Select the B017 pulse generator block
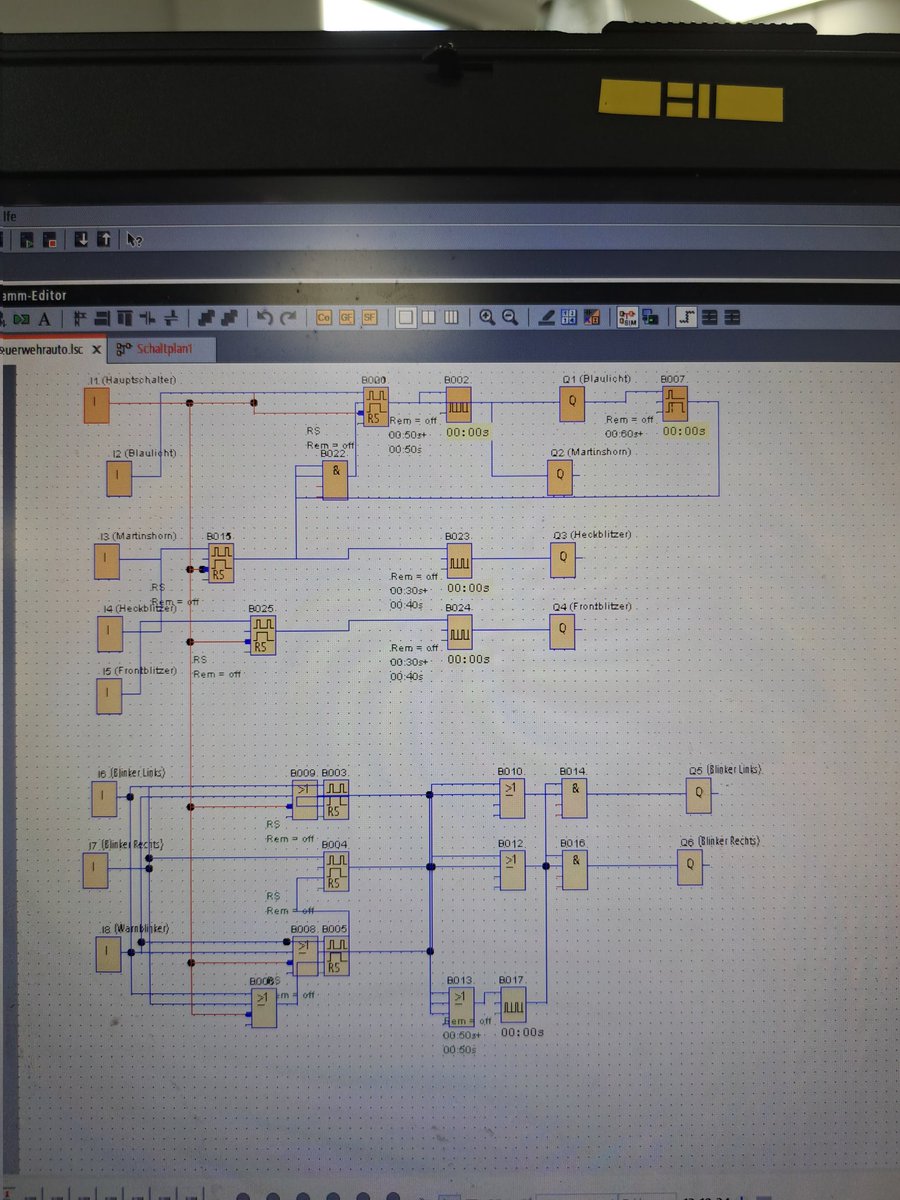Screen dimensions: 900x1200 click(x=513, y=1004)
